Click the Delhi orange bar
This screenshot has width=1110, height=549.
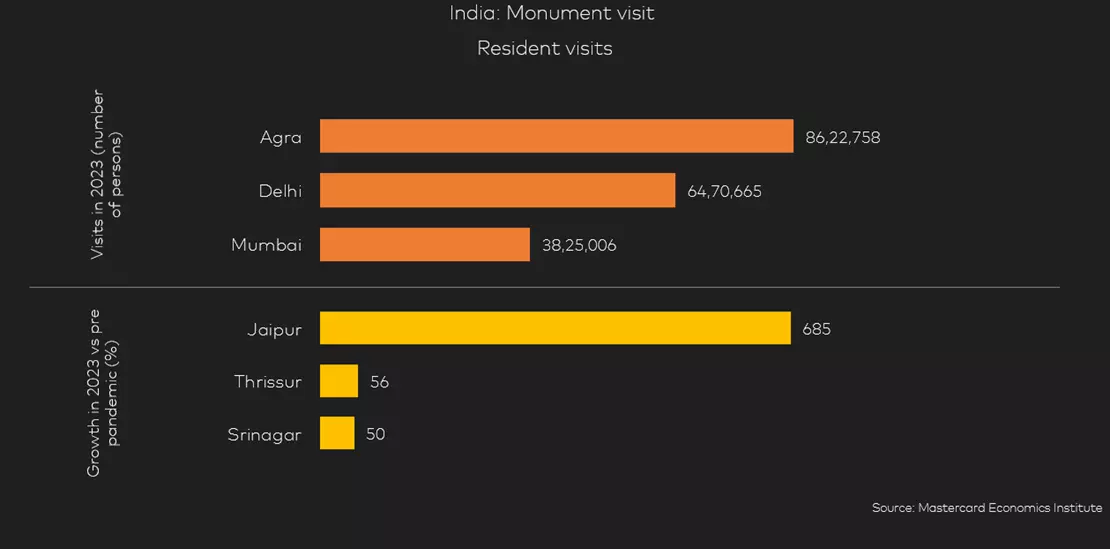point(498,190)
